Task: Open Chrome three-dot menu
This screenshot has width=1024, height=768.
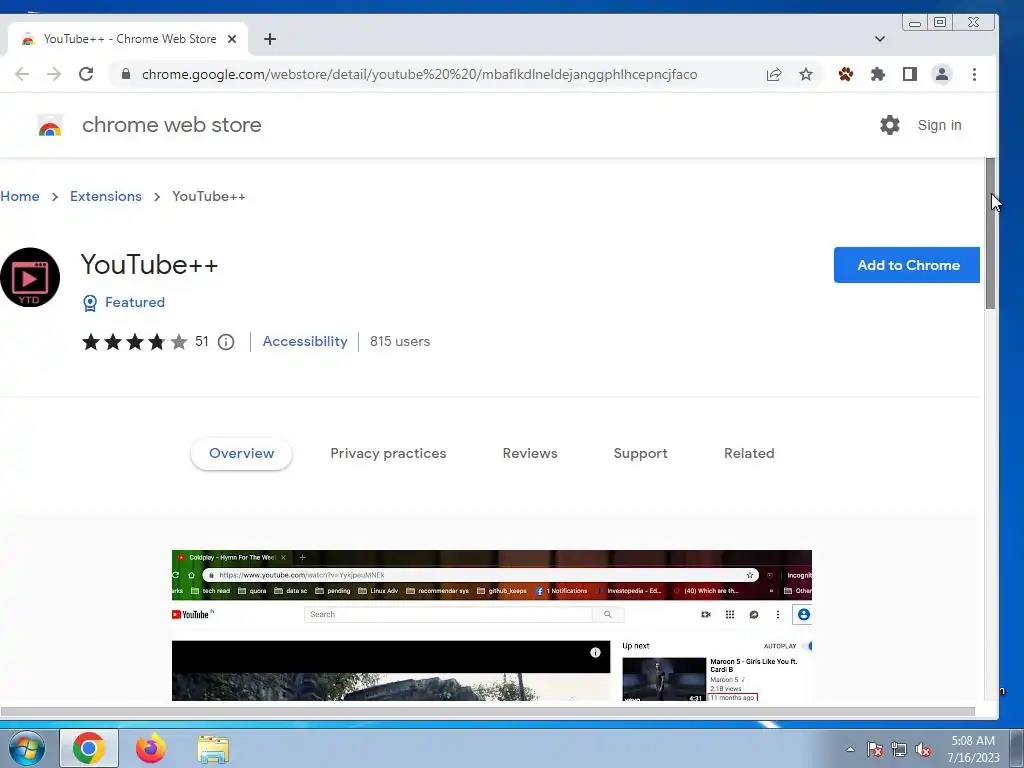Action: [x=974, y=74]
